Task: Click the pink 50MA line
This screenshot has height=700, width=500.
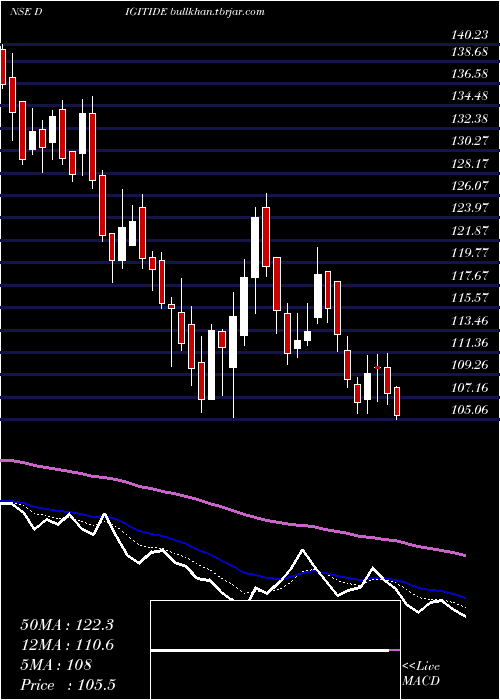Action: pyautogui.click(x=232, y=508)
